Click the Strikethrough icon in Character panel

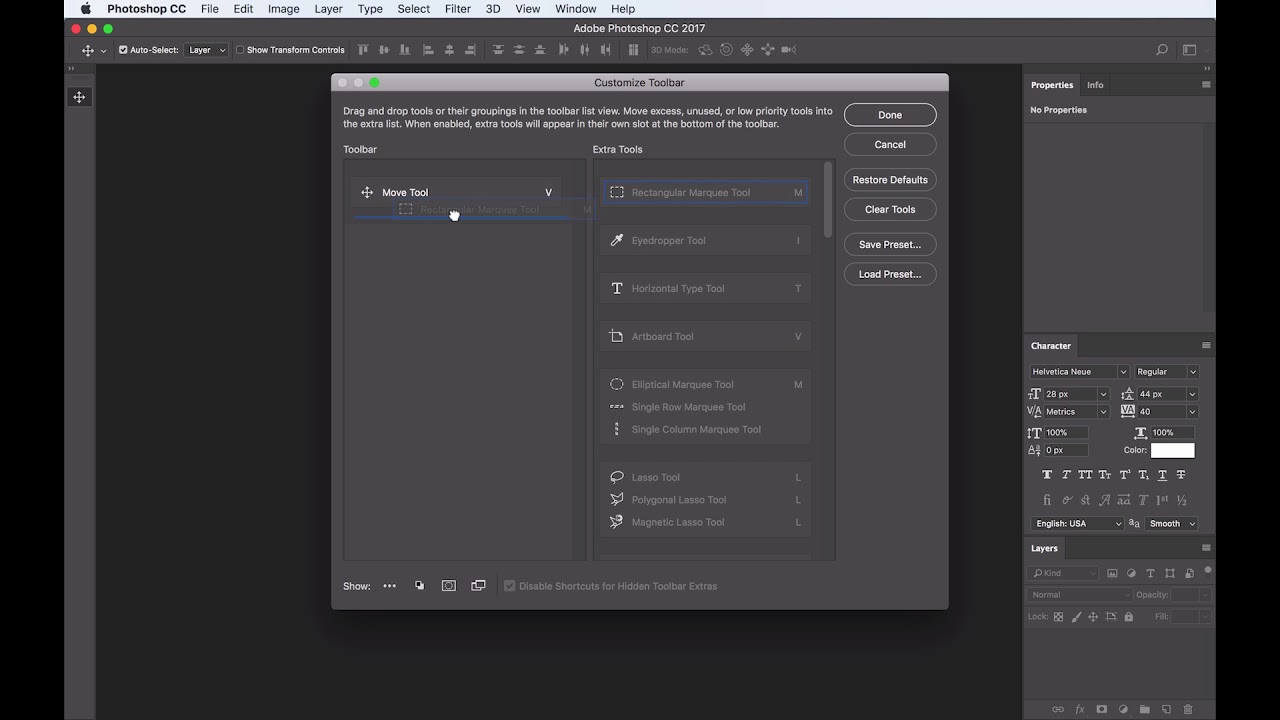point(1181,475)
